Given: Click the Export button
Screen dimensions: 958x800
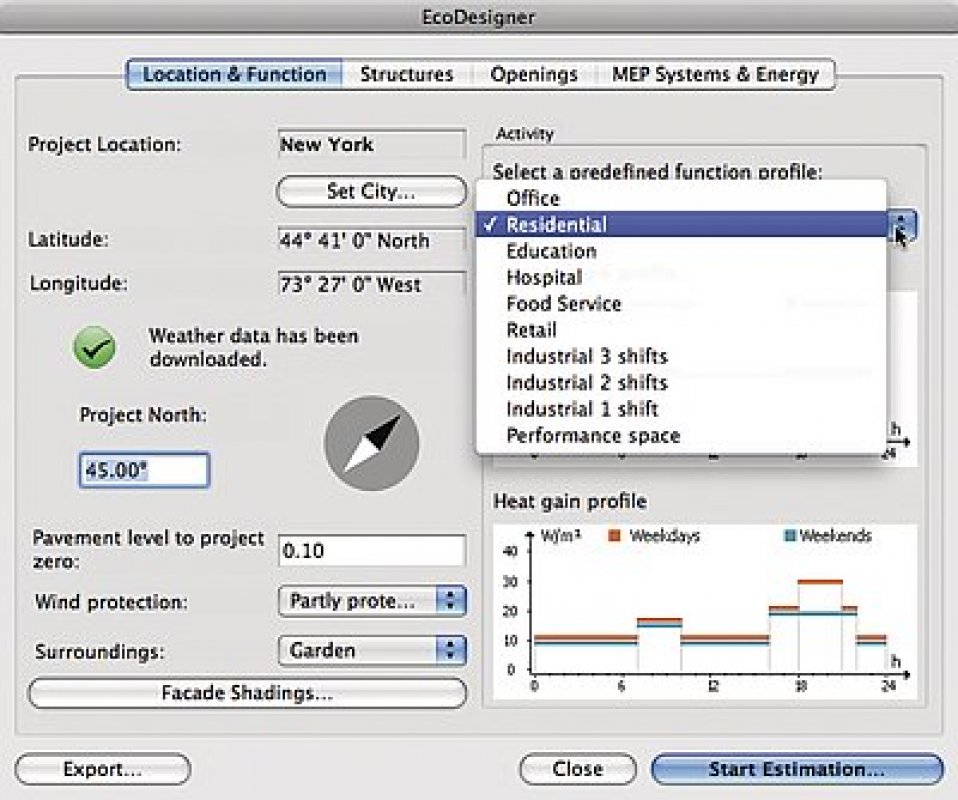Looking at the screenshot, I should click(x=103, y=769).
